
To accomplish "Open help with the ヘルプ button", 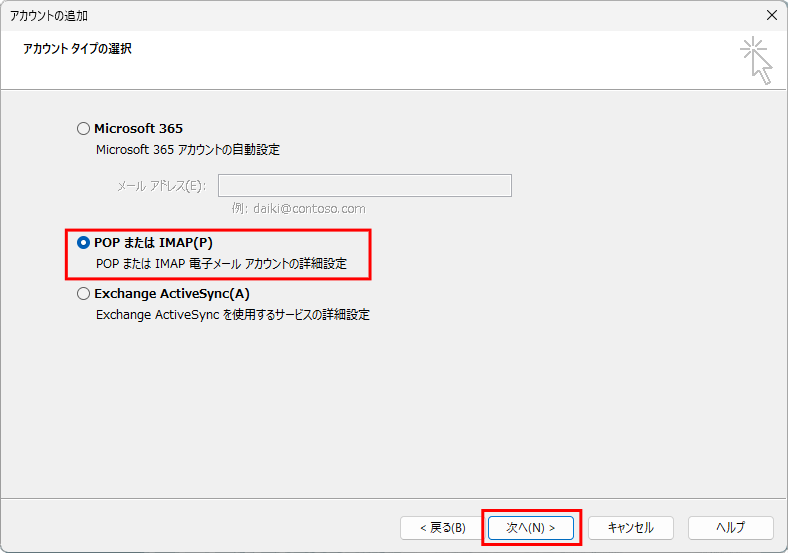I will point(730,527).
